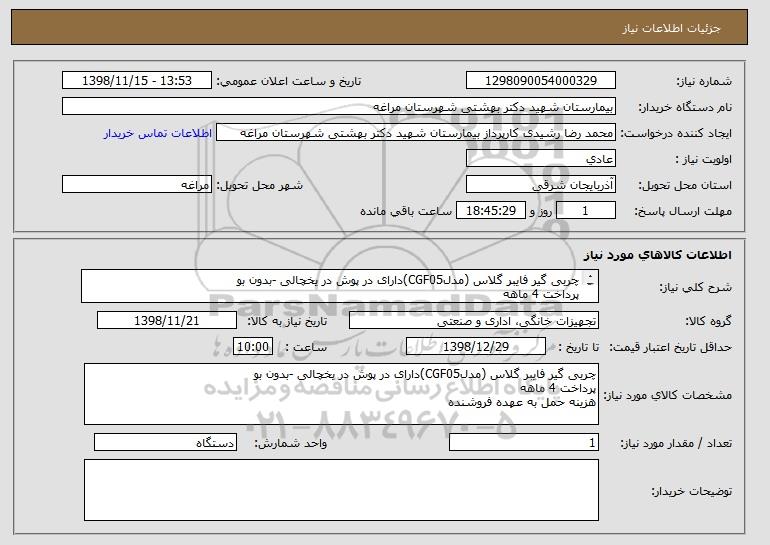Click the گروه کالا field تجهیزات خانگی
770x545 pixels.
[474, 321]
